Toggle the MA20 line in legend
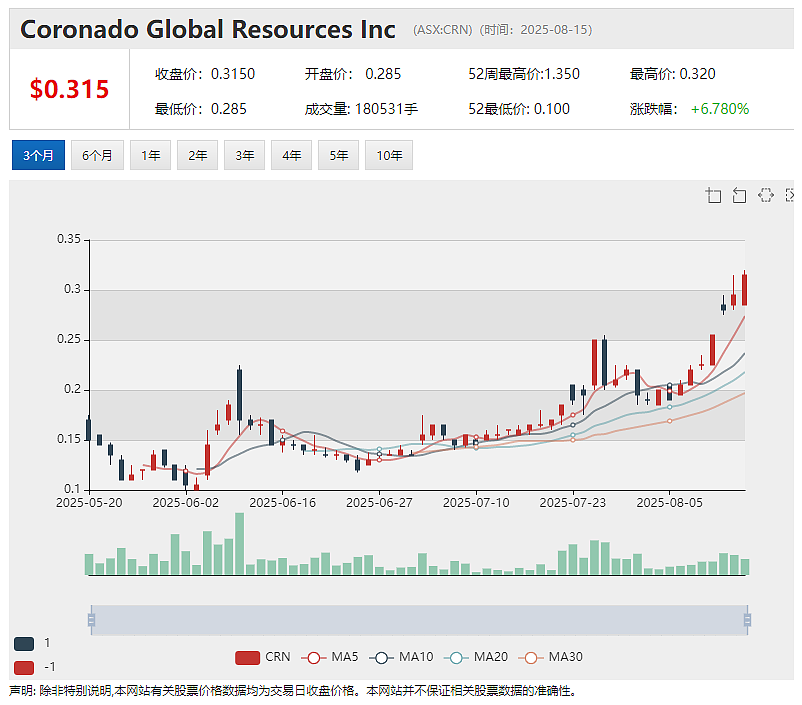802x705 pixels. pos(476,657)
